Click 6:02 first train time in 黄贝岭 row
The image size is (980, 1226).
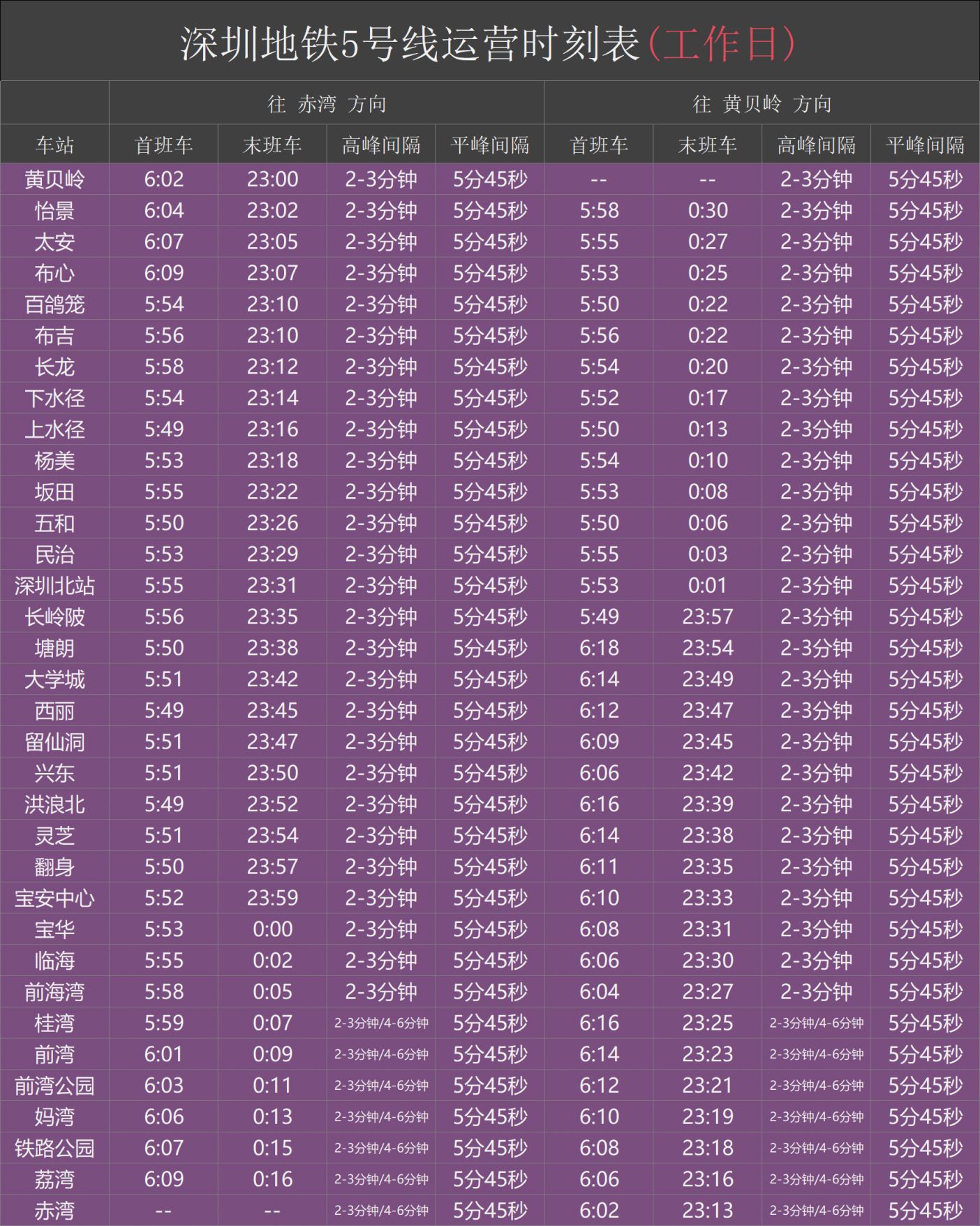(164, 179)
